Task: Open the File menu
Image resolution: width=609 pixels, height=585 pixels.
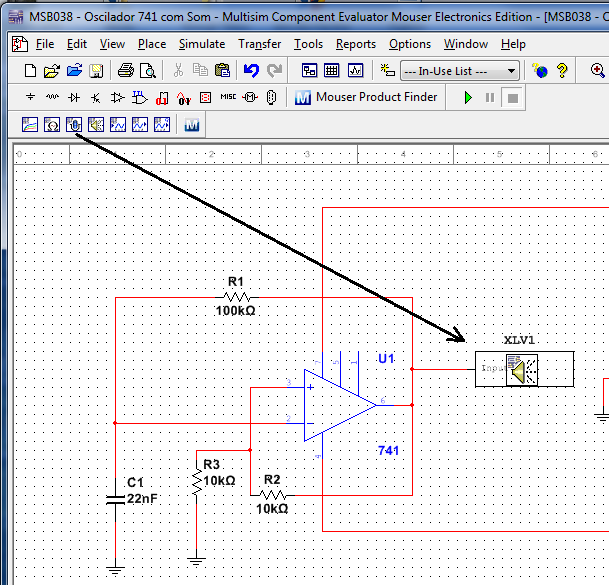Action: [45, 44]
